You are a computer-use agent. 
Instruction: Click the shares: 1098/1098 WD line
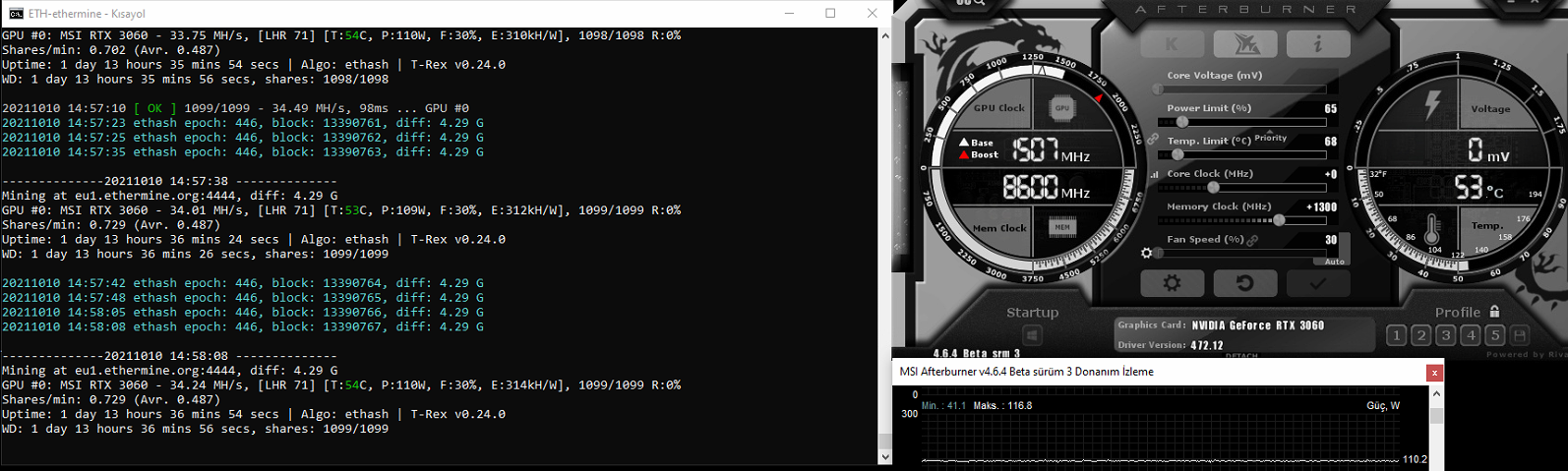point(196,79)
